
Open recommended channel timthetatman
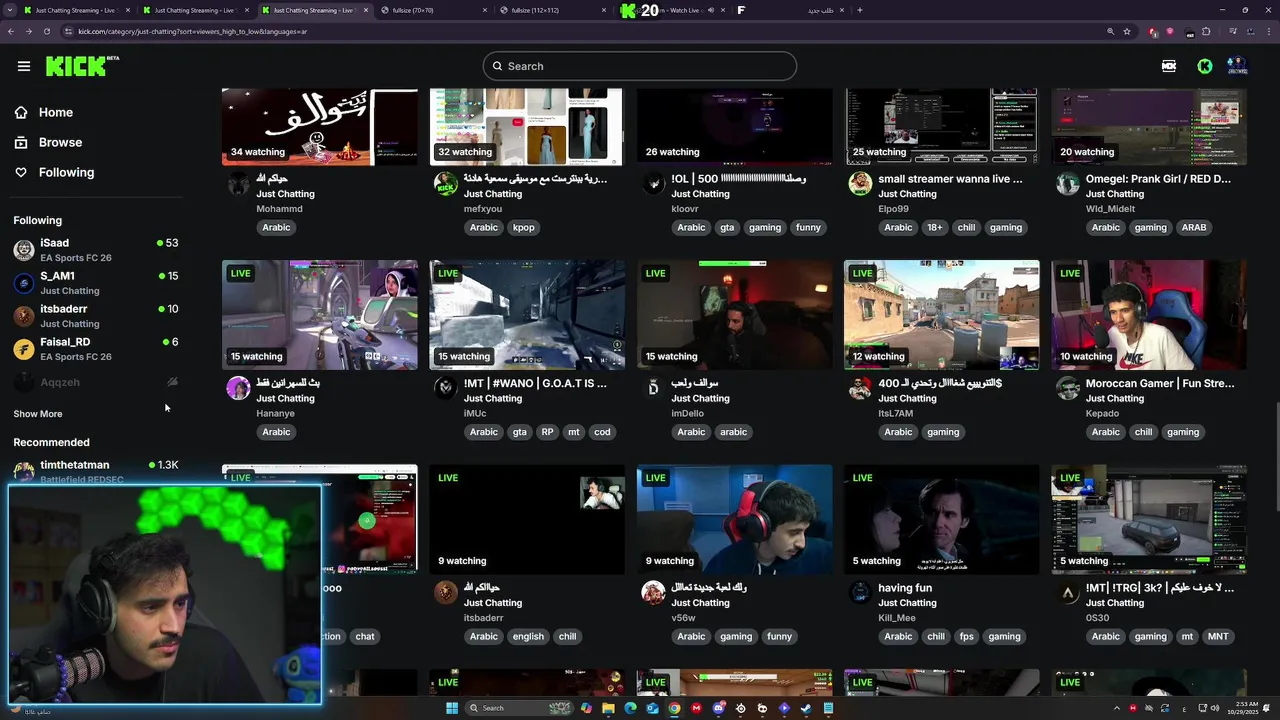pos(96,471)
